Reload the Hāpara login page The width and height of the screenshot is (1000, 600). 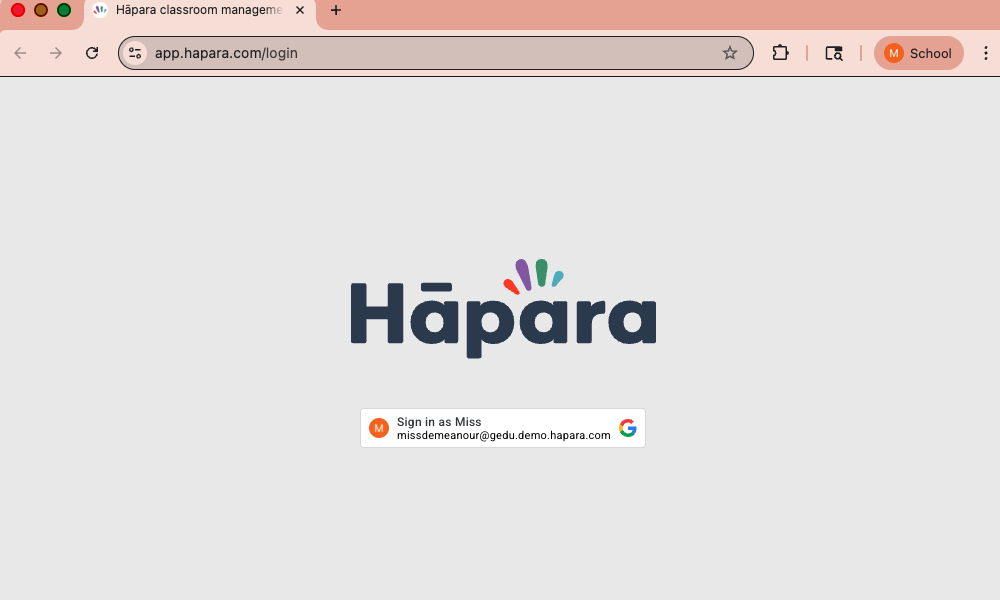[92, 53]
